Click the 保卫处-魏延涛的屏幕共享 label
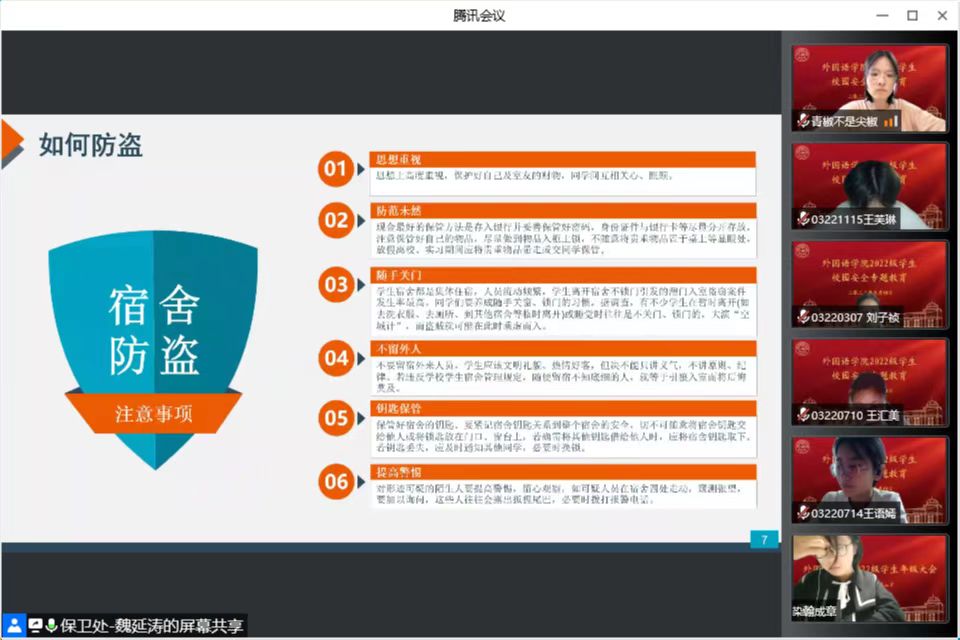 [151, 626]
